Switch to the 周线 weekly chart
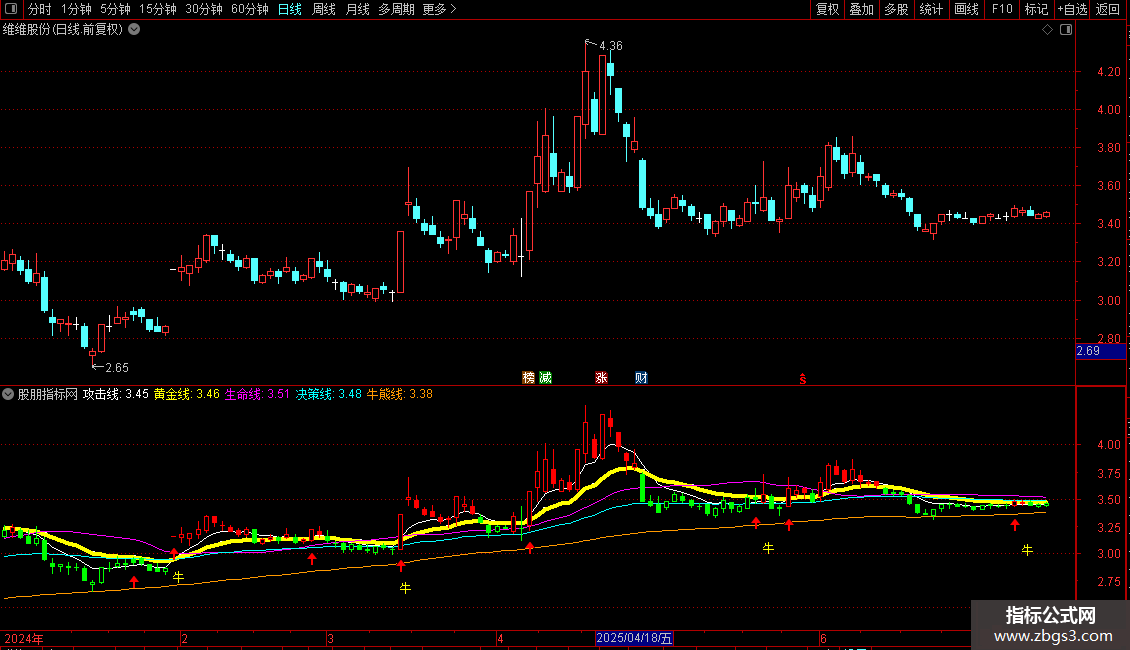1130x650 pixels. (x=324, y=9)
